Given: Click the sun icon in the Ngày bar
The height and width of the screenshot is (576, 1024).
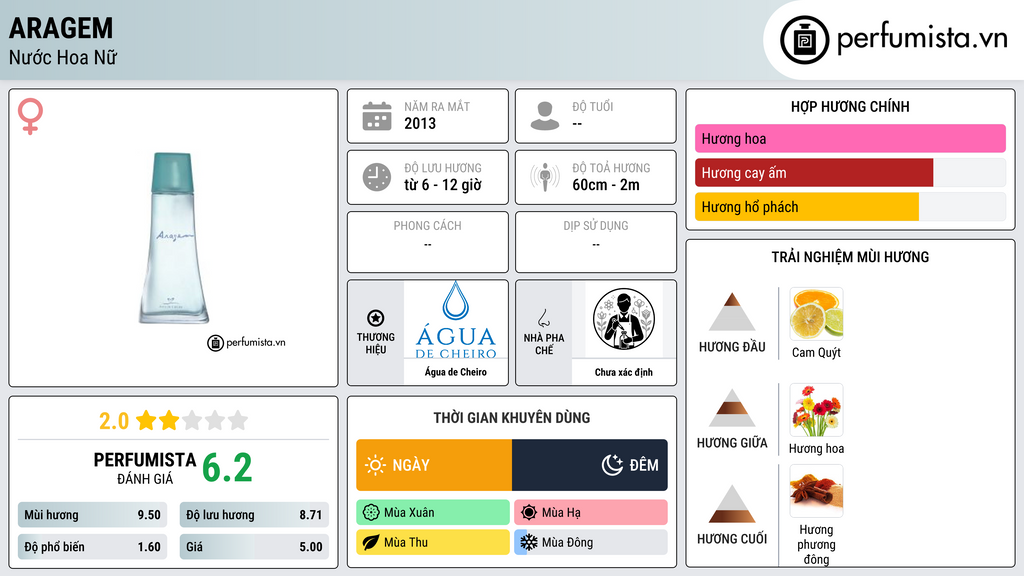Looking at the screenshot, I should (x=375, y=465).
